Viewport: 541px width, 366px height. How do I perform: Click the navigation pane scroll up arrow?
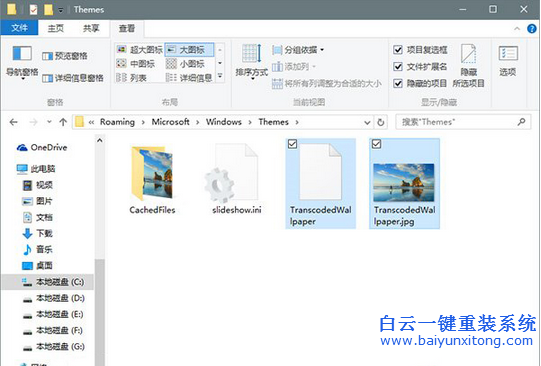point(100,140)
